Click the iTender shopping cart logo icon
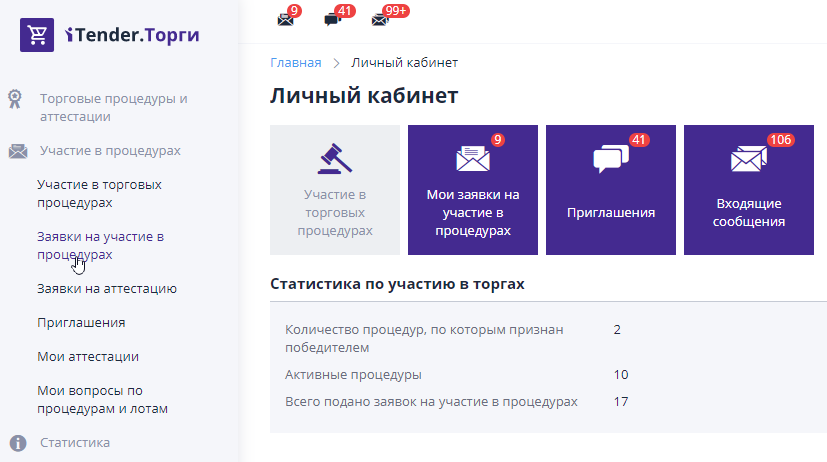Viewport: 827px width, 462px height. pos(37,35)
